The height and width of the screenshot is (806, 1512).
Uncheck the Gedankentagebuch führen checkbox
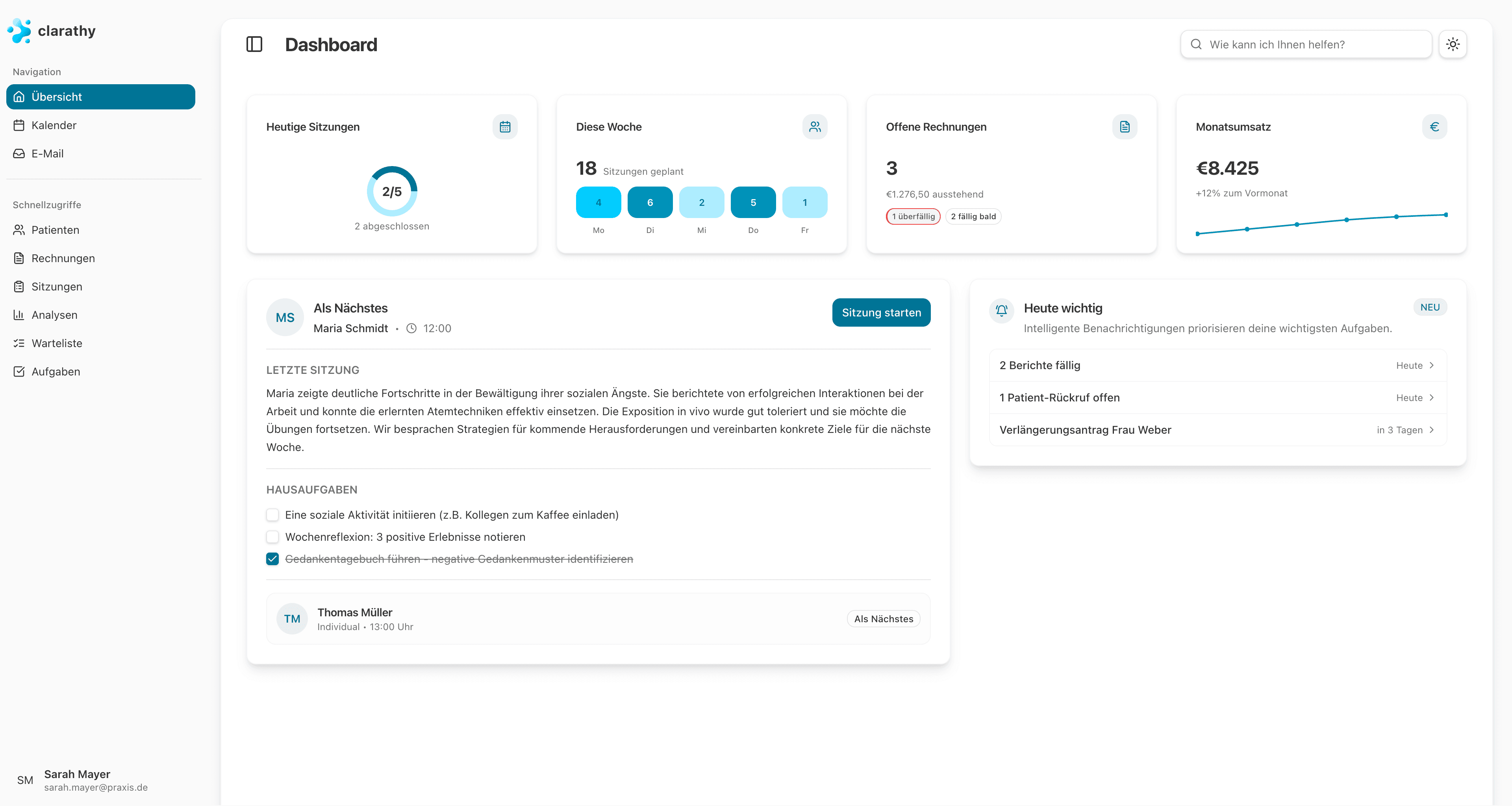click(x=272, y=559)
